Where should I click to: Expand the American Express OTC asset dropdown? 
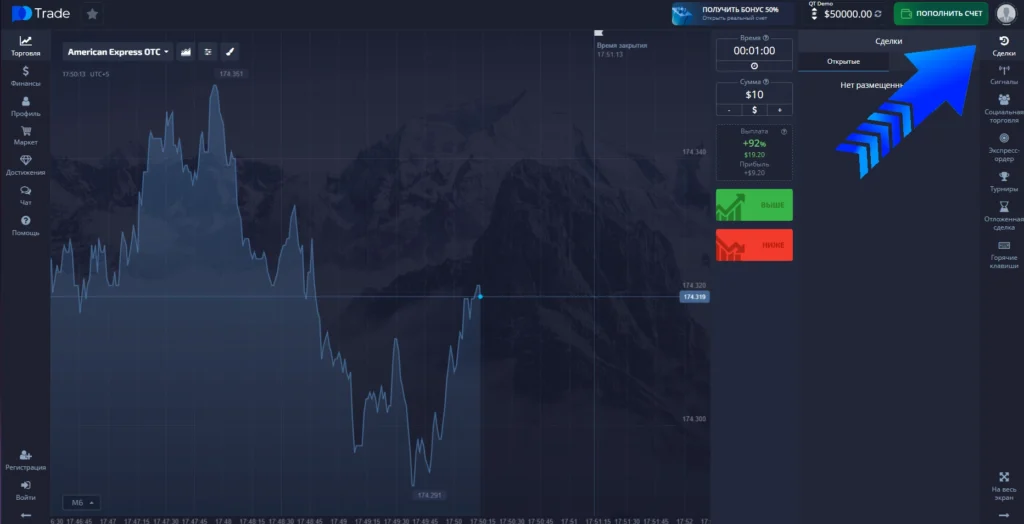(x=118, y=52)
